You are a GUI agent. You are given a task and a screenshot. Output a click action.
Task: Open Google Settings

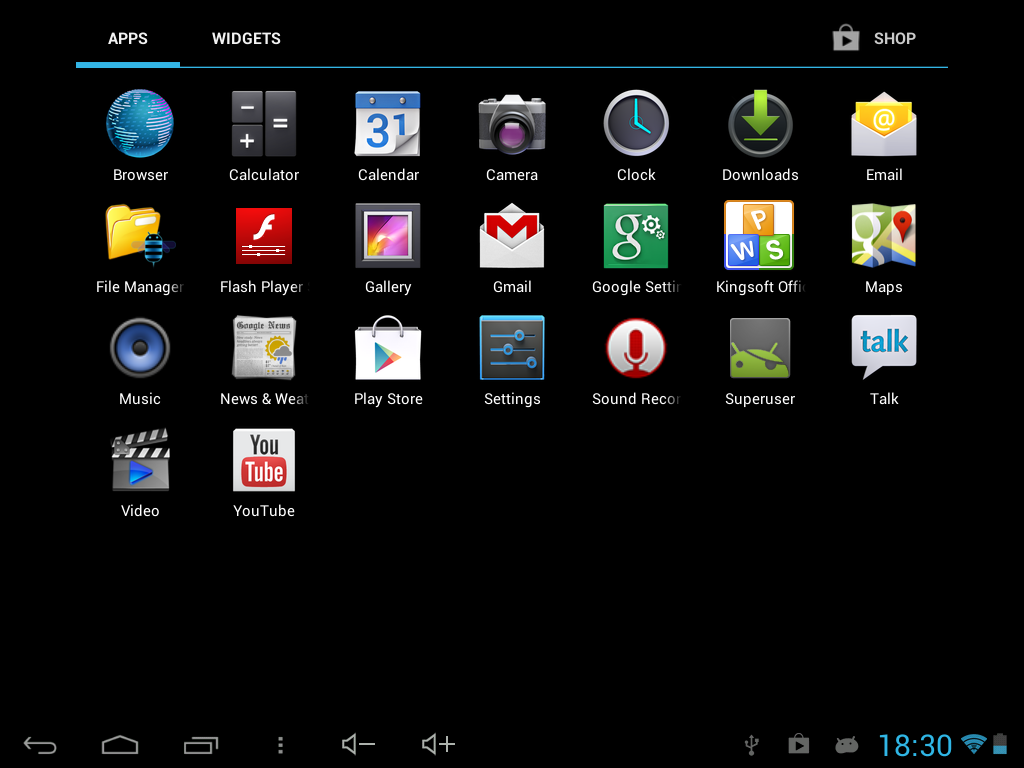[636, 248]
